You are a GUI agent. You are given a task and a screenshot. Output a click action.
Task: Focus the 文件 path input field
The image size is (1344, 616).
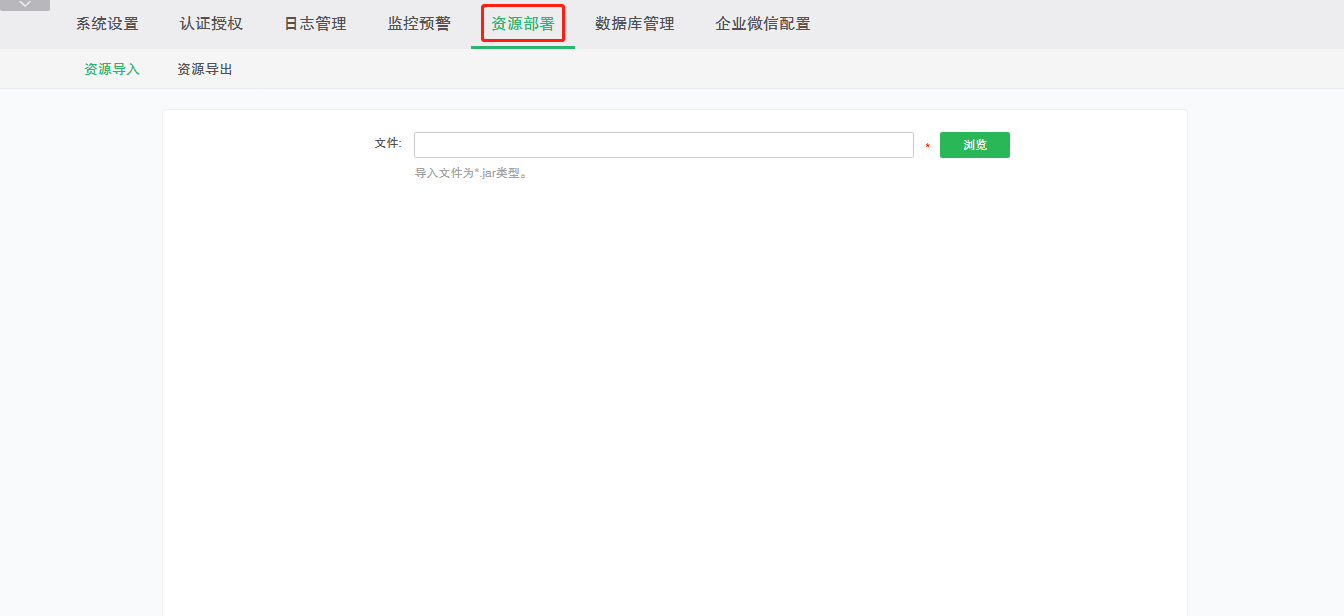click(663, 145)
